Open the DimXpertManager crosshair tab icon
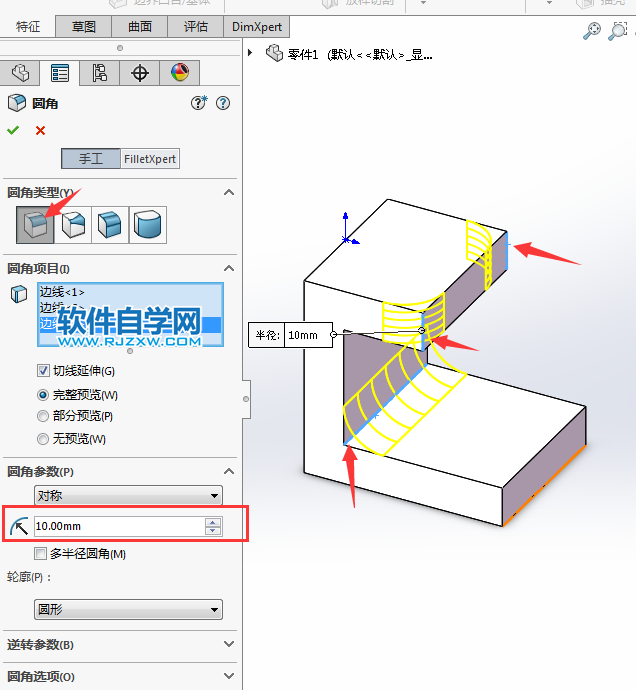This screenshot has height=690, width=636. click(140, 73)
